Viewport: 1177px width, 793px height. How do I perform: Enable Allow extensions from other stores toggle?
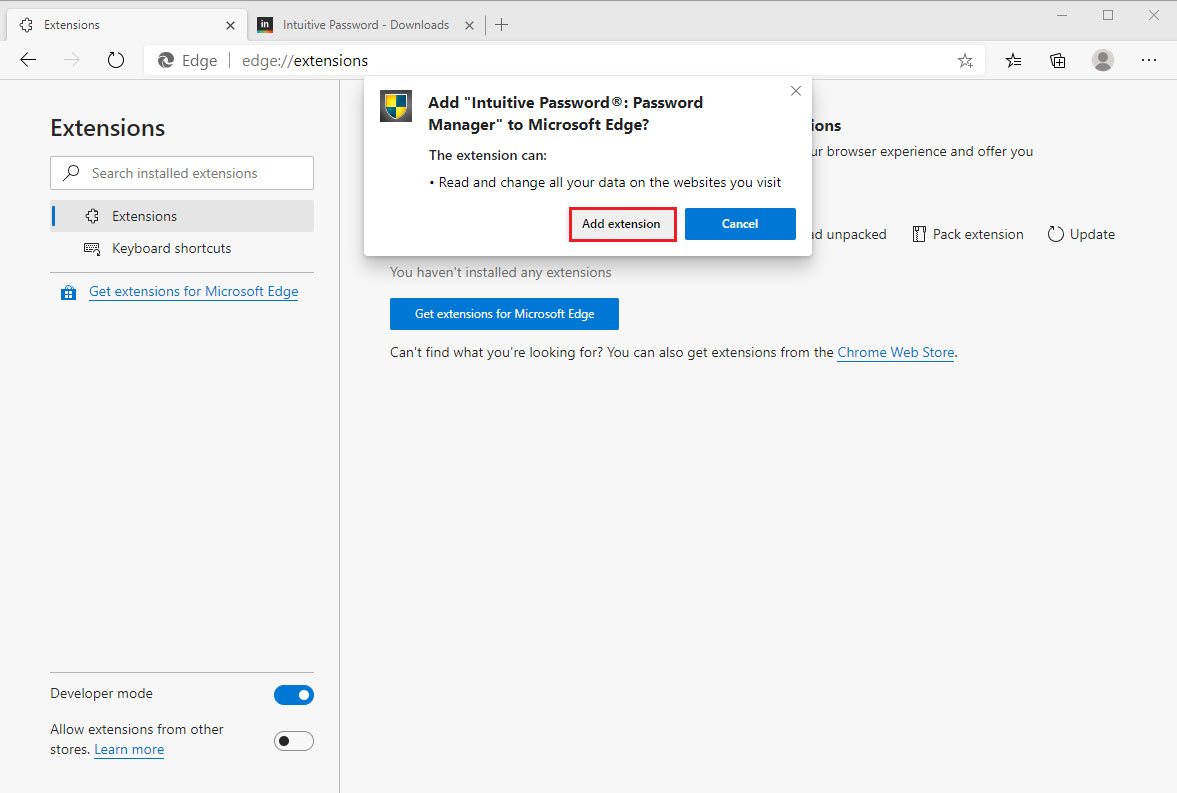click(293, 741)
